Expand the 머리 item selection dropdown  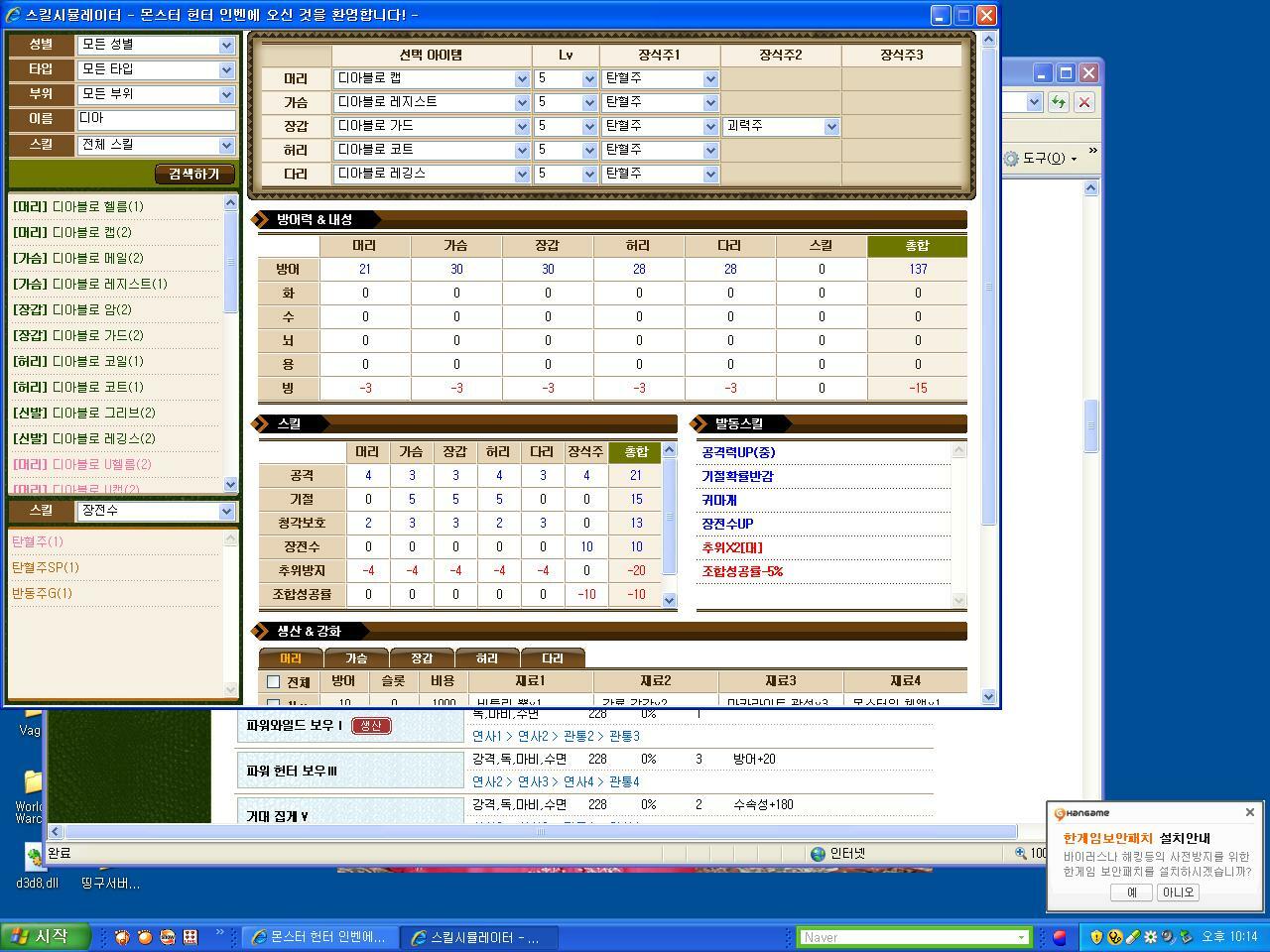tap(432, 78)
